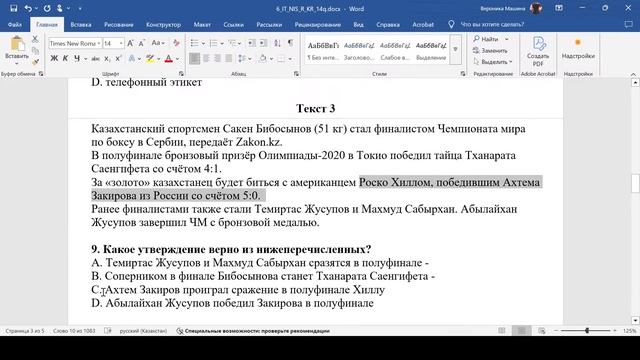640x360 pixels.
Task: Click the decrease indent icon
Action: click(252, 43)
